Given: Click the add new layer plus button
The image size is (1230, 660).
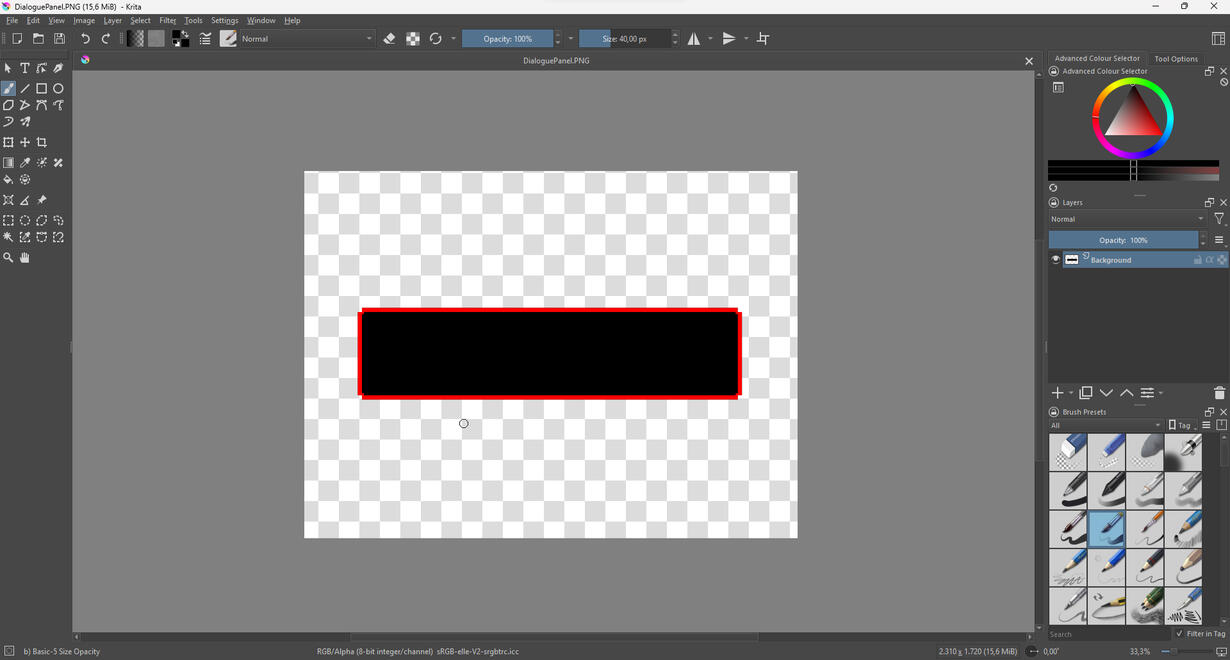Looking at the screenshot, I should click(x=1057, y=393).
